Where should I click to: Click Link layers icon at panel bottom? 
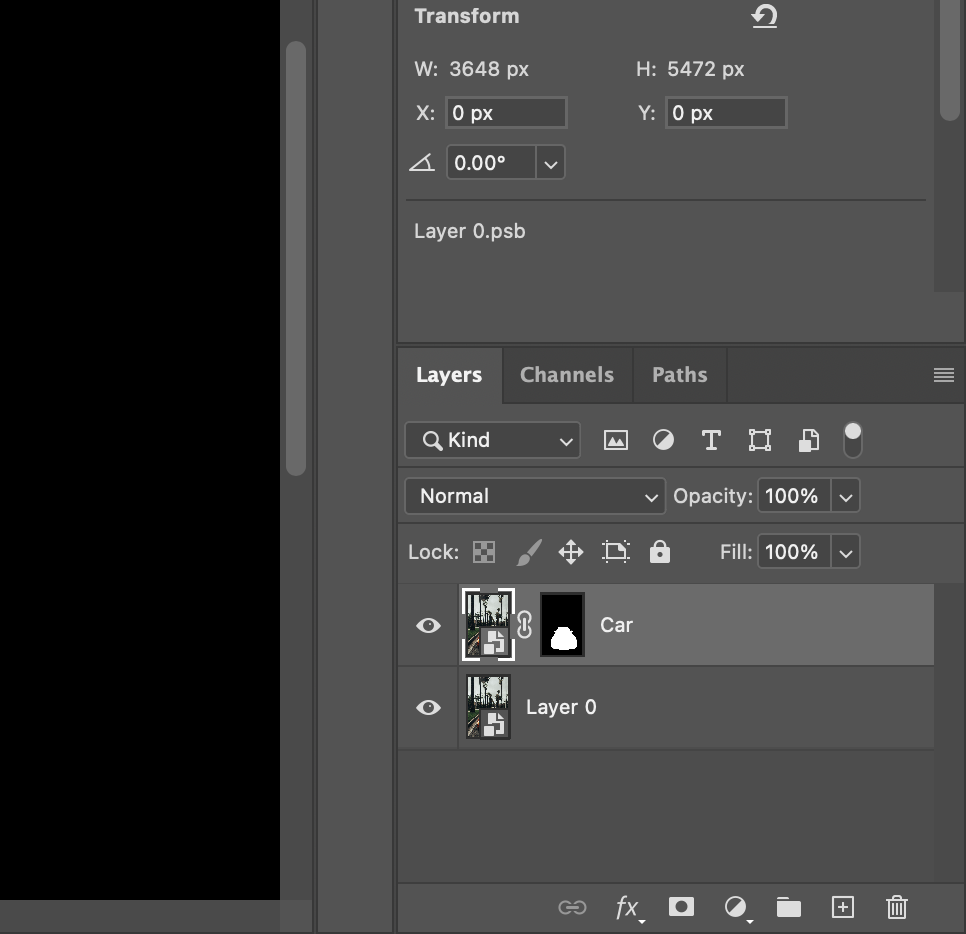(x=572, y=908)
